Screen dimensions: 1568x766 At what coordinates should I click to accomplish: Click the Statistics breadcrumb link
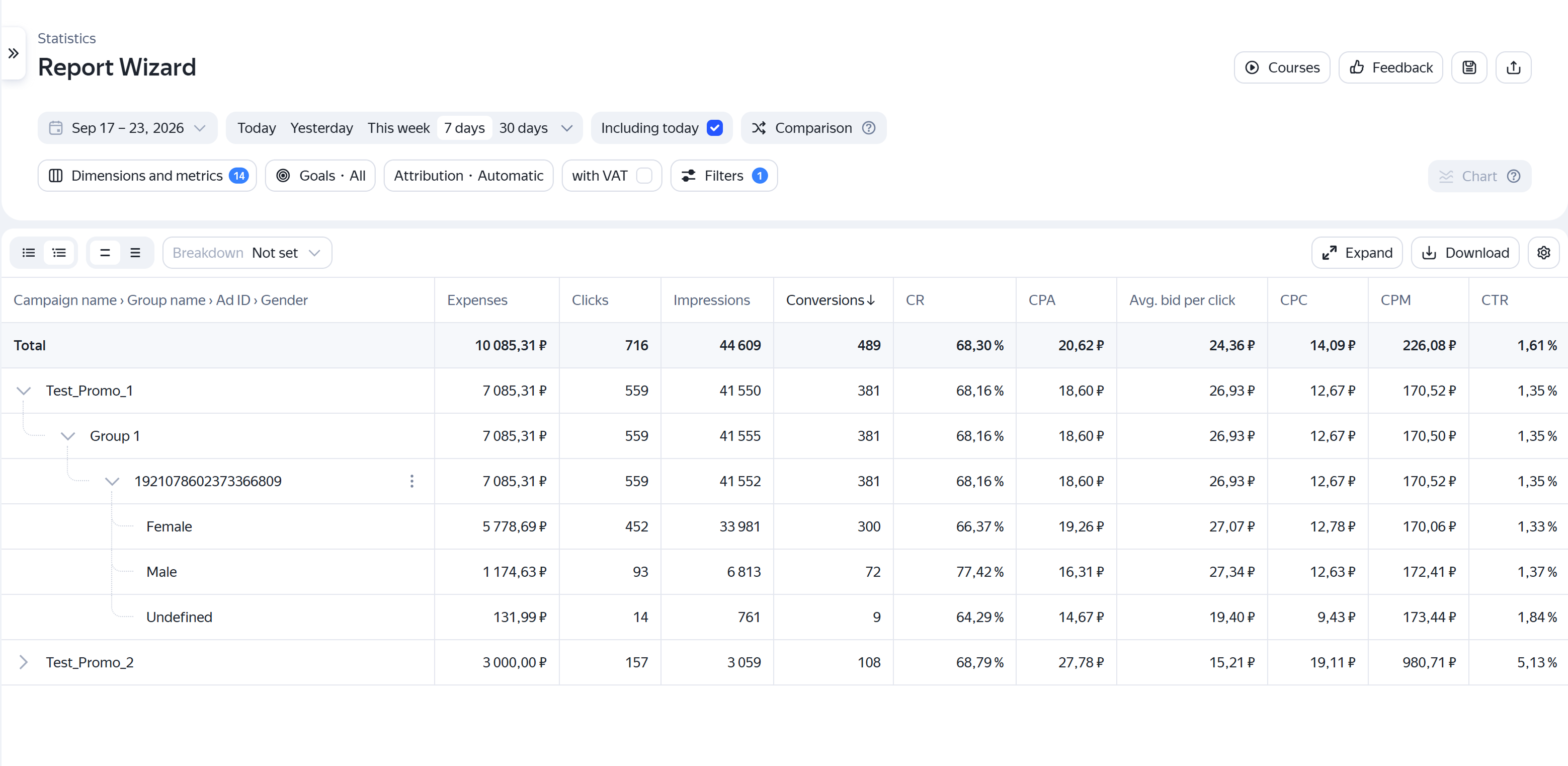(x=67, y=38)
